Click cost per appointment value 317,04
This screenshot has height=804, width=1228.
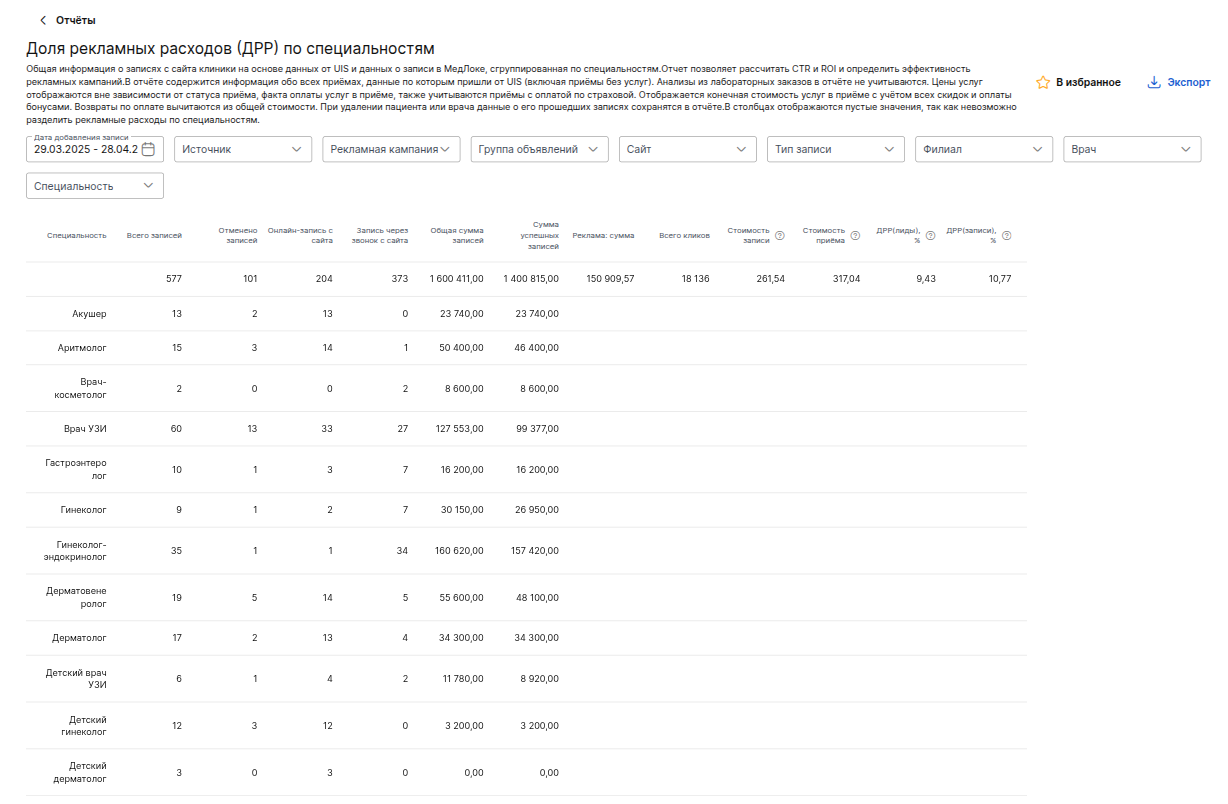pos(845,279)
